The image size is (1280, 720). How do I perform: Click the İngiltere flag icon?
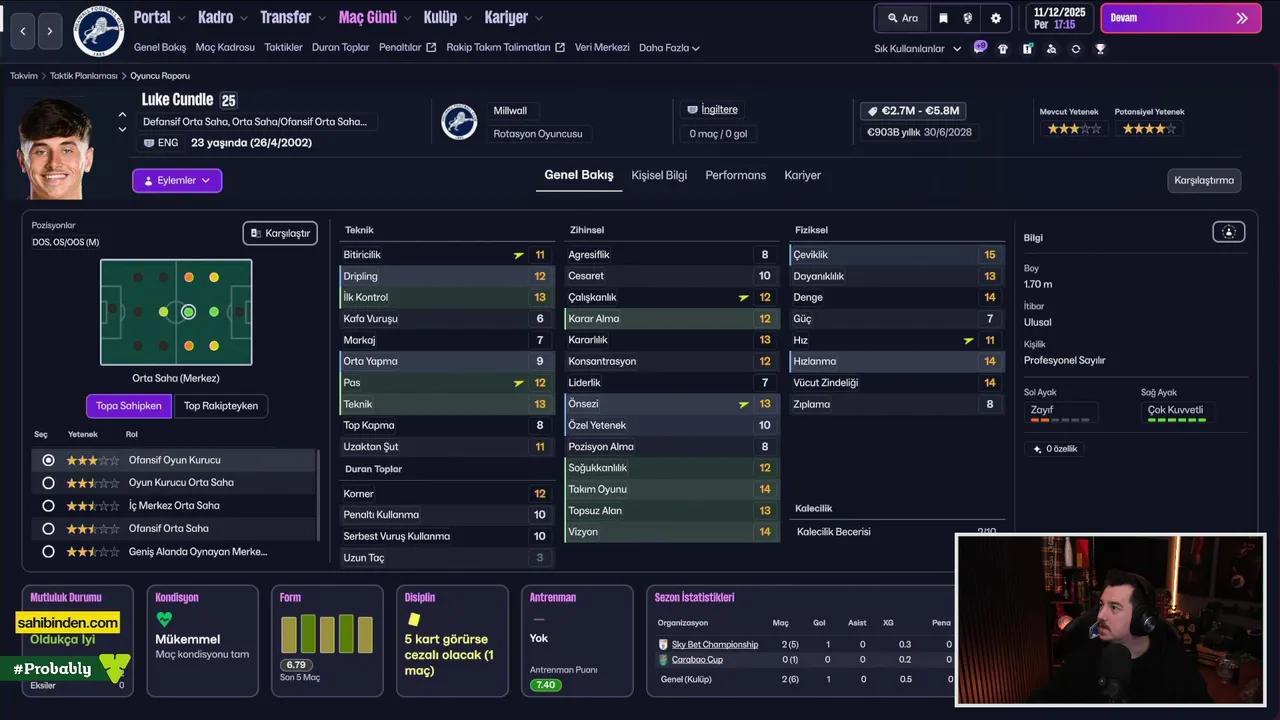pyautogui.click(x=692, y=109)
